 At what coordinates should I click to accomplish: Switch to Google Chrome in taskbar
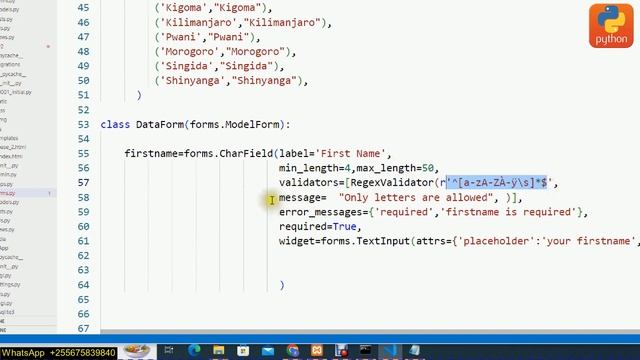(293, 351)
